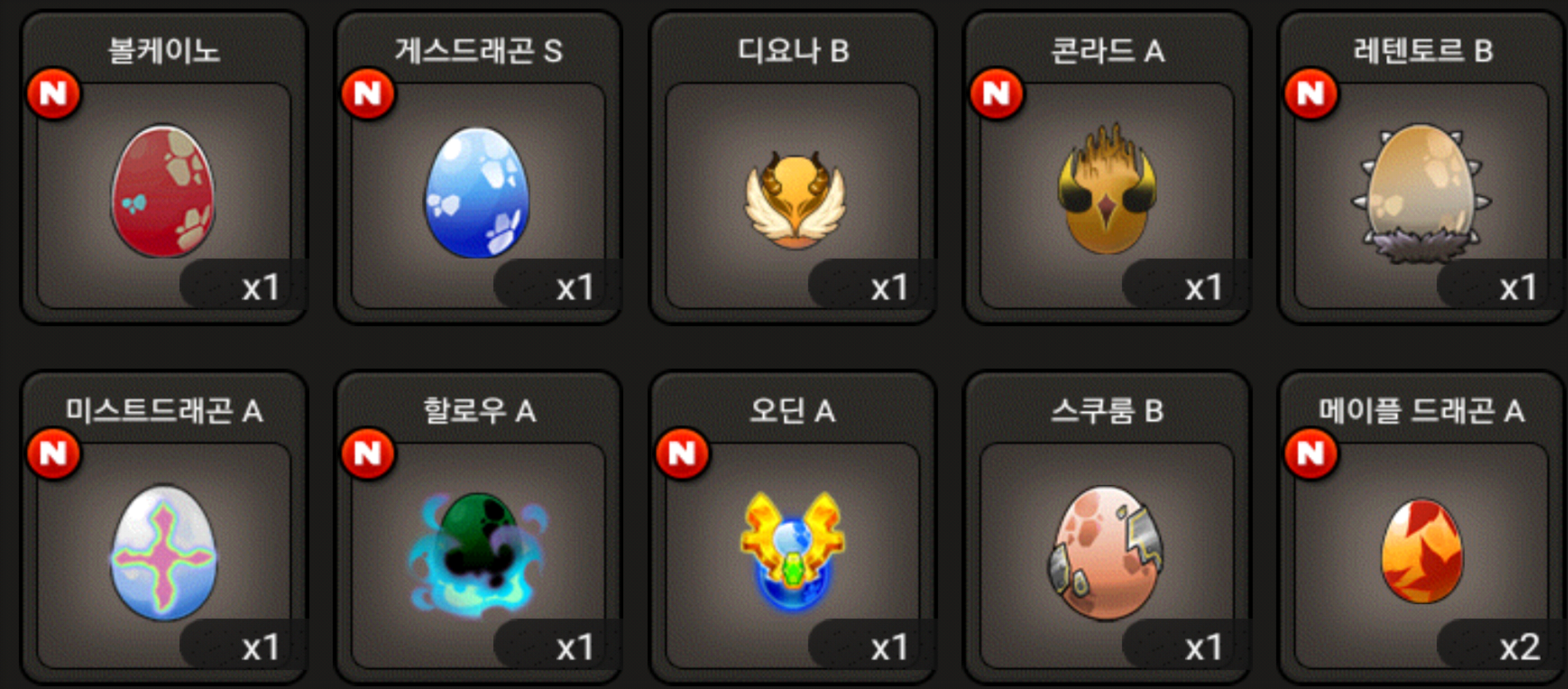This screenshot has height=689, width=1568.
Task: Click the N badge on 게스드래곤 S
Action: [368, 93]
